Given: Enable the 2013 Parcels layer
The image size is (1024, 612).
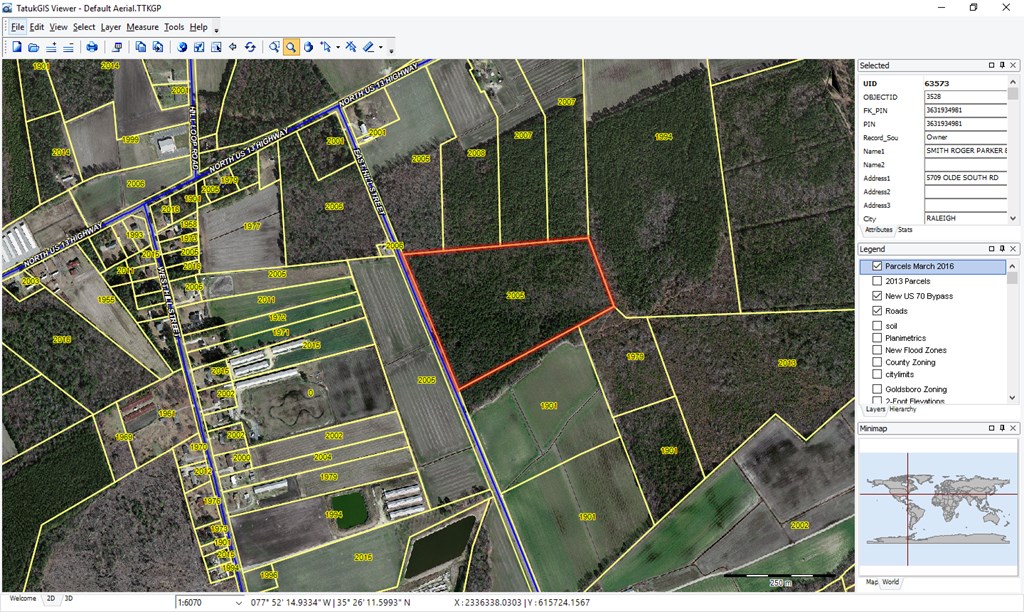Looking at the screenshot, I should [877, 281].
